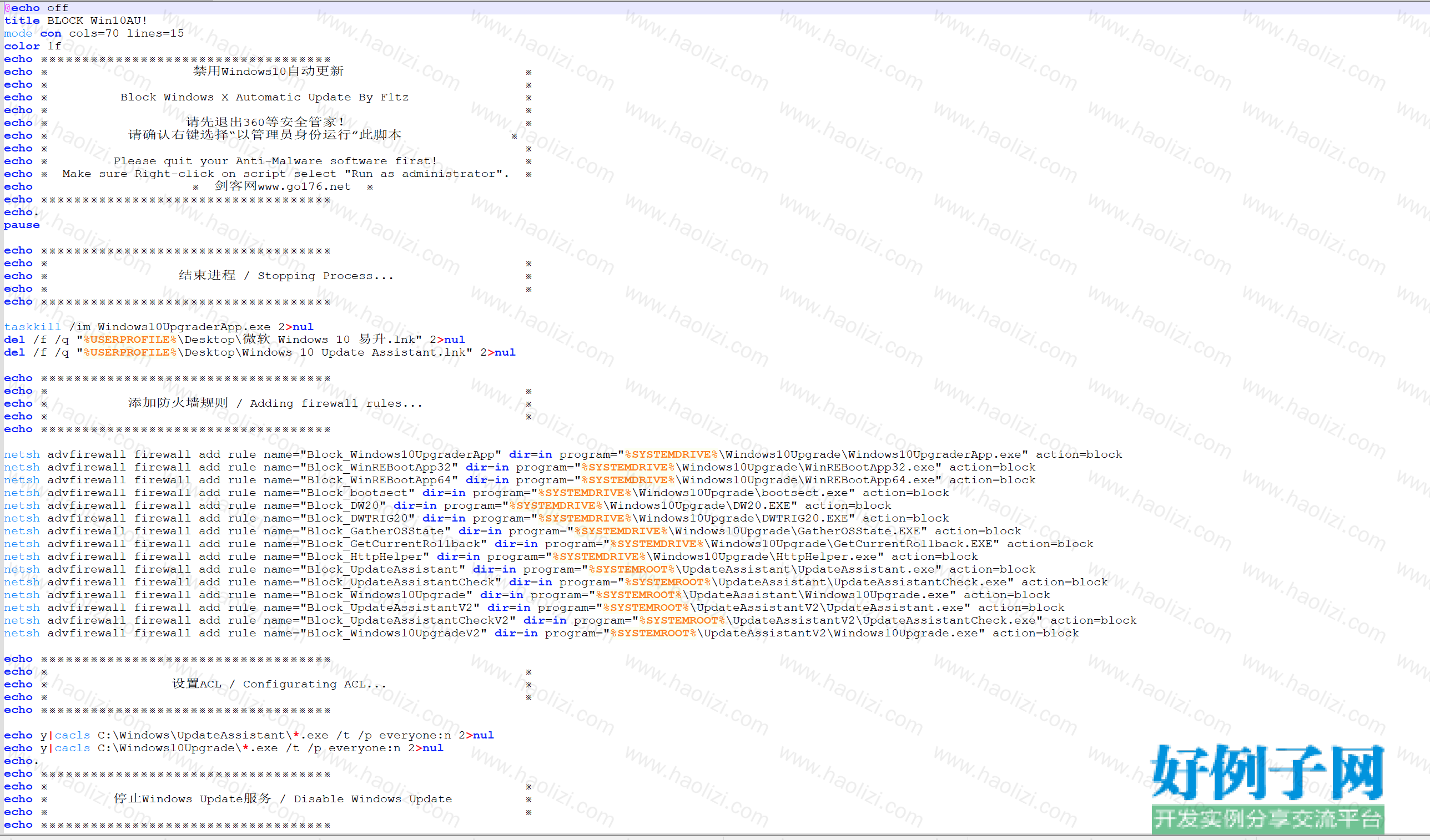Screen dimensions: 1430x840
Task: Click netsh rule 'Block_DW20' line
Action: [x=448, y=505]
